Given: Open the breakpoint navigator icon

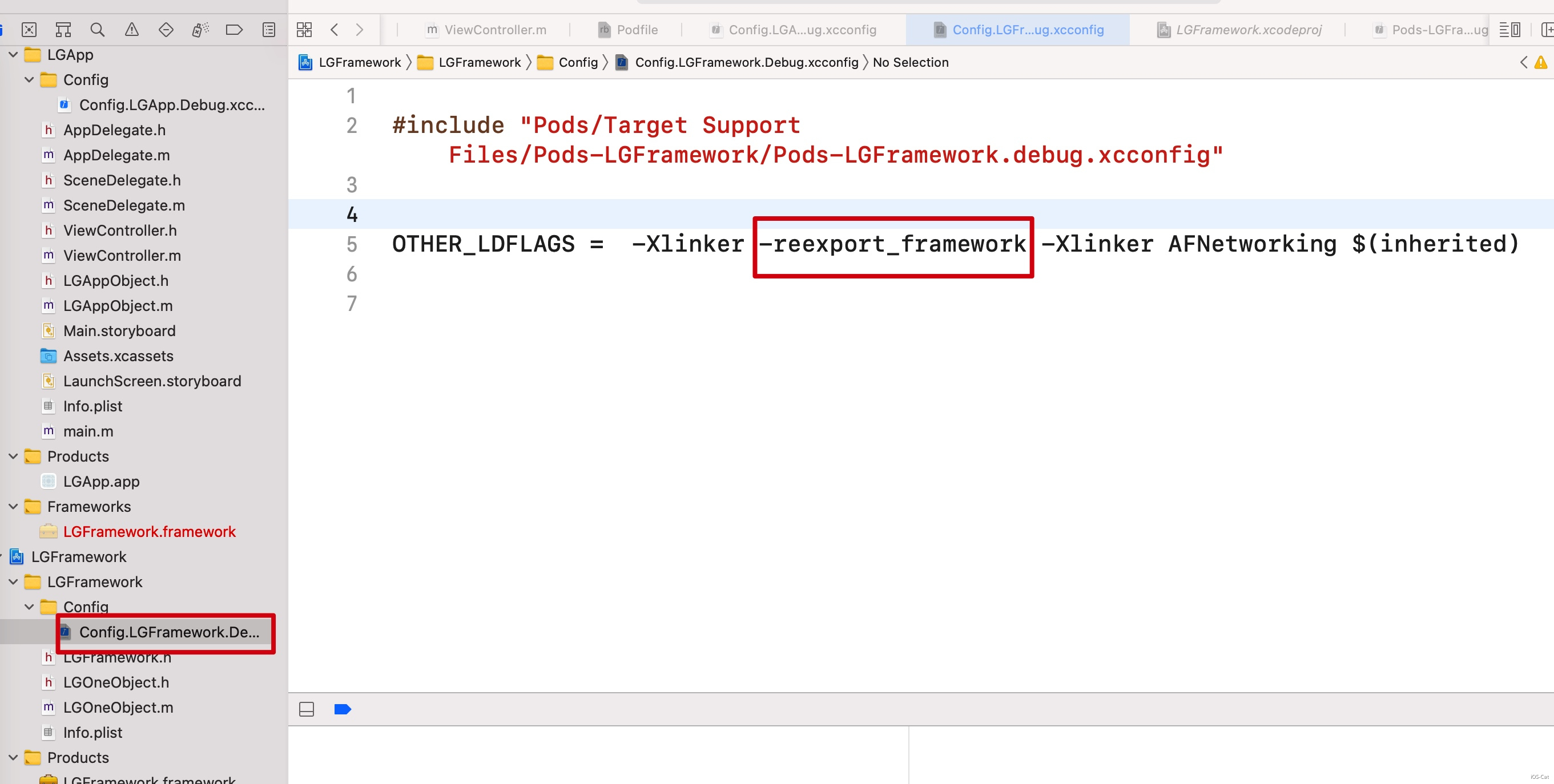Looking at the screenshot, I should pyautogui.click(x=234, y=30).
